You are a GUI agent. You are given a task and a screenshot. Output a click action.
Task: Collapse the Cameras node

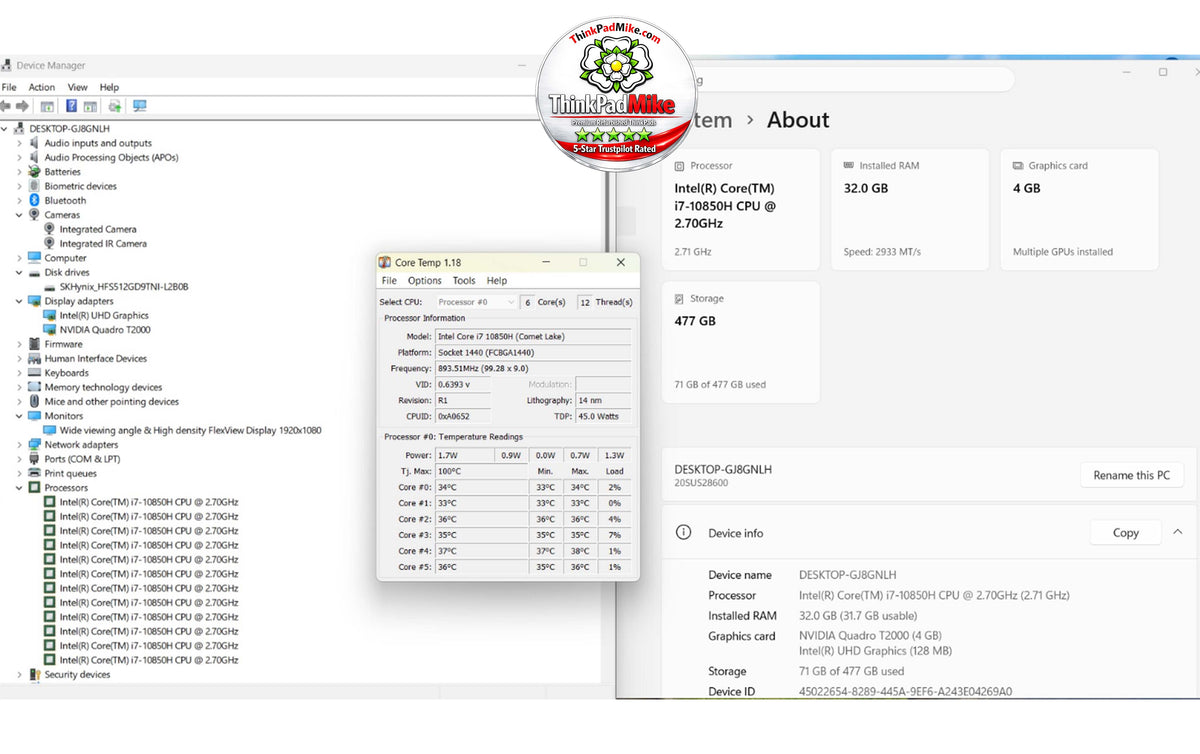click(19, 215)
